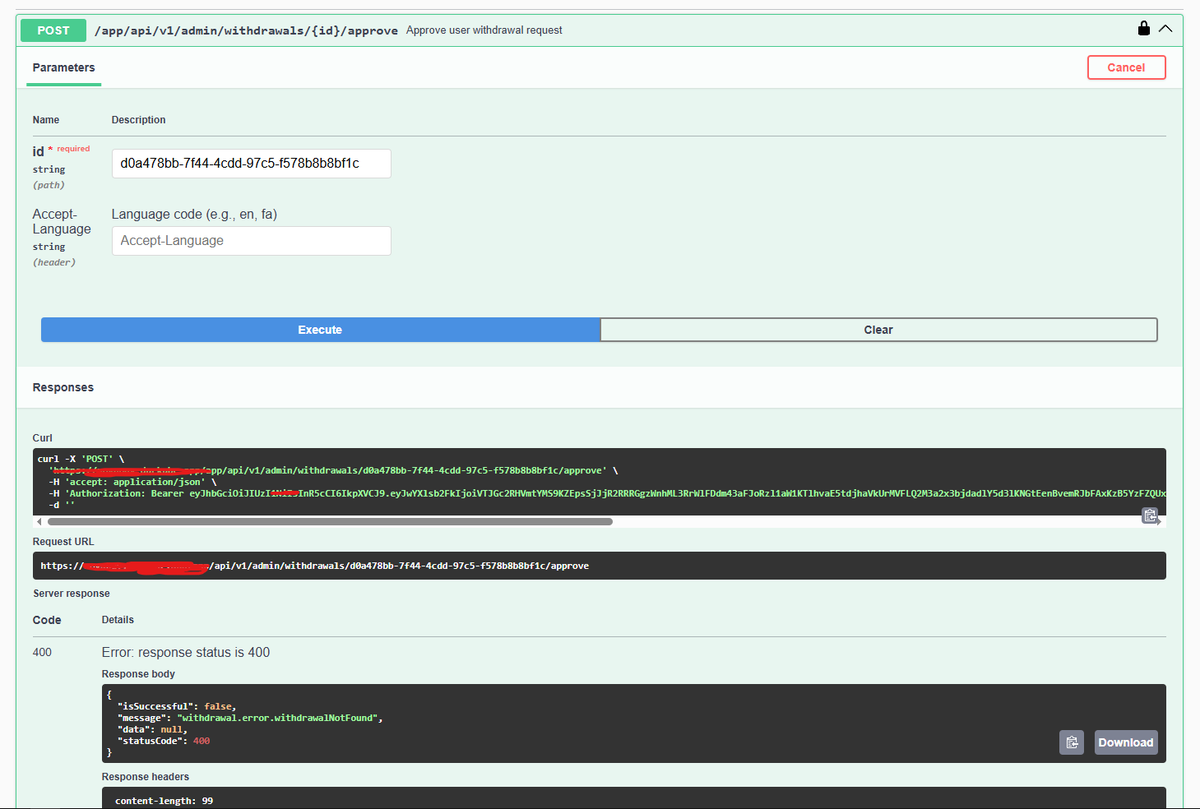Click the POST method badge
The width and height of the screenshot is (1200, 809).
tap(54, 30)
